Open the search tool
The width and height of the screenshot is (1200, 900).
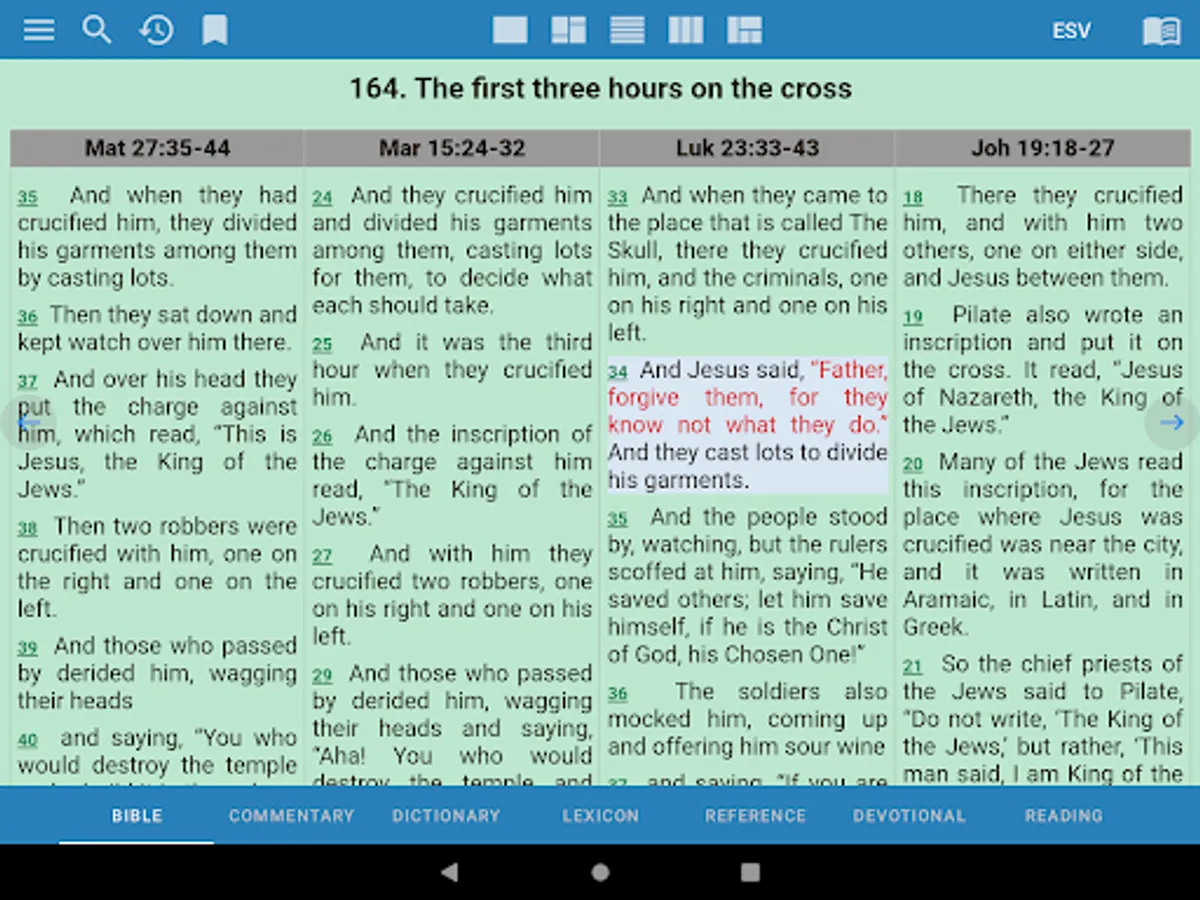[x=97, y=30]
